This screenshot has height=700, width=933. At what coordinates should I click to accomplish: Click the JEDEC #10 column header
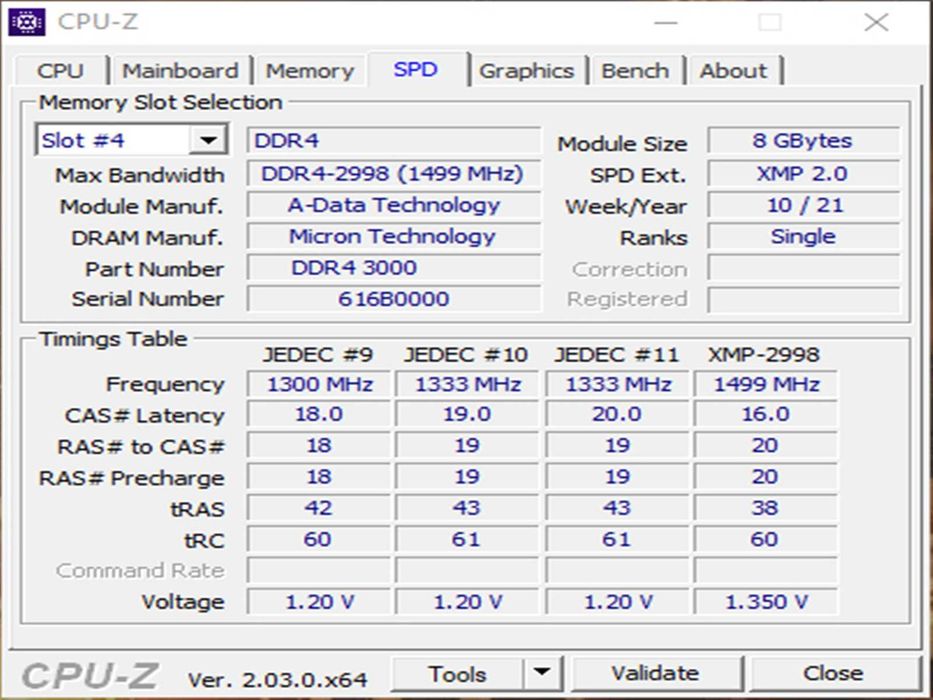coord(466,355)
